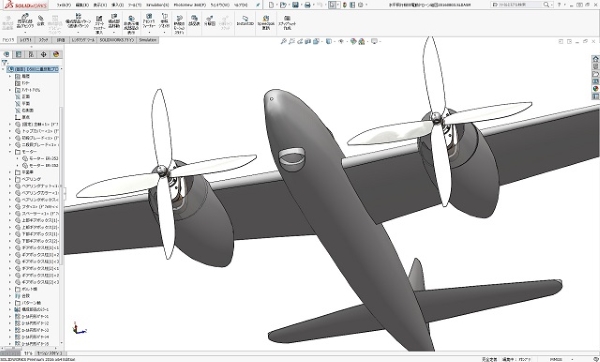Switch to the Simulation ribbon tab

pyautogui.click(x=148, y=40)
